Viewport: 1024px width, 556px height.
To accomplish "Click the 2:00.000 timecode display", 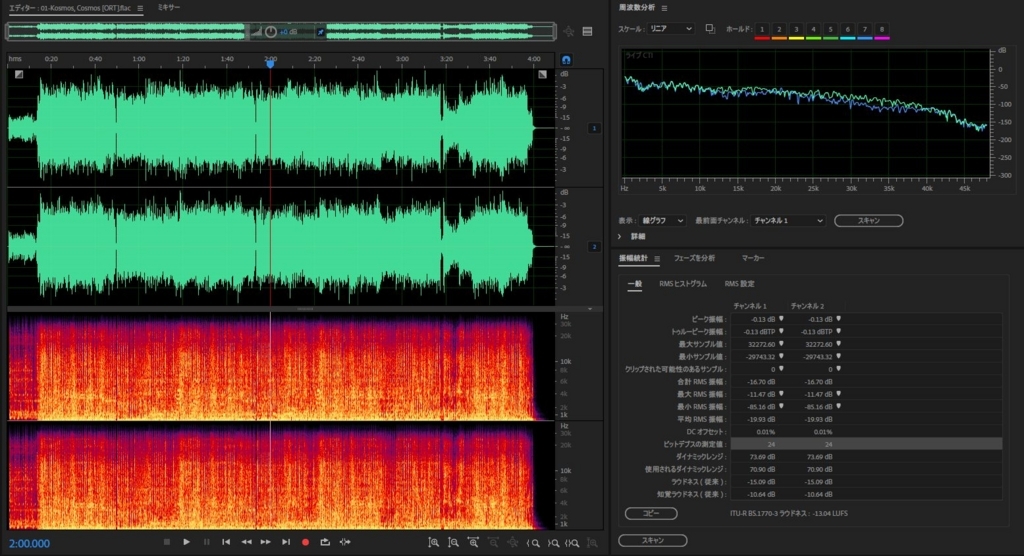I will [x=29, y=544].
